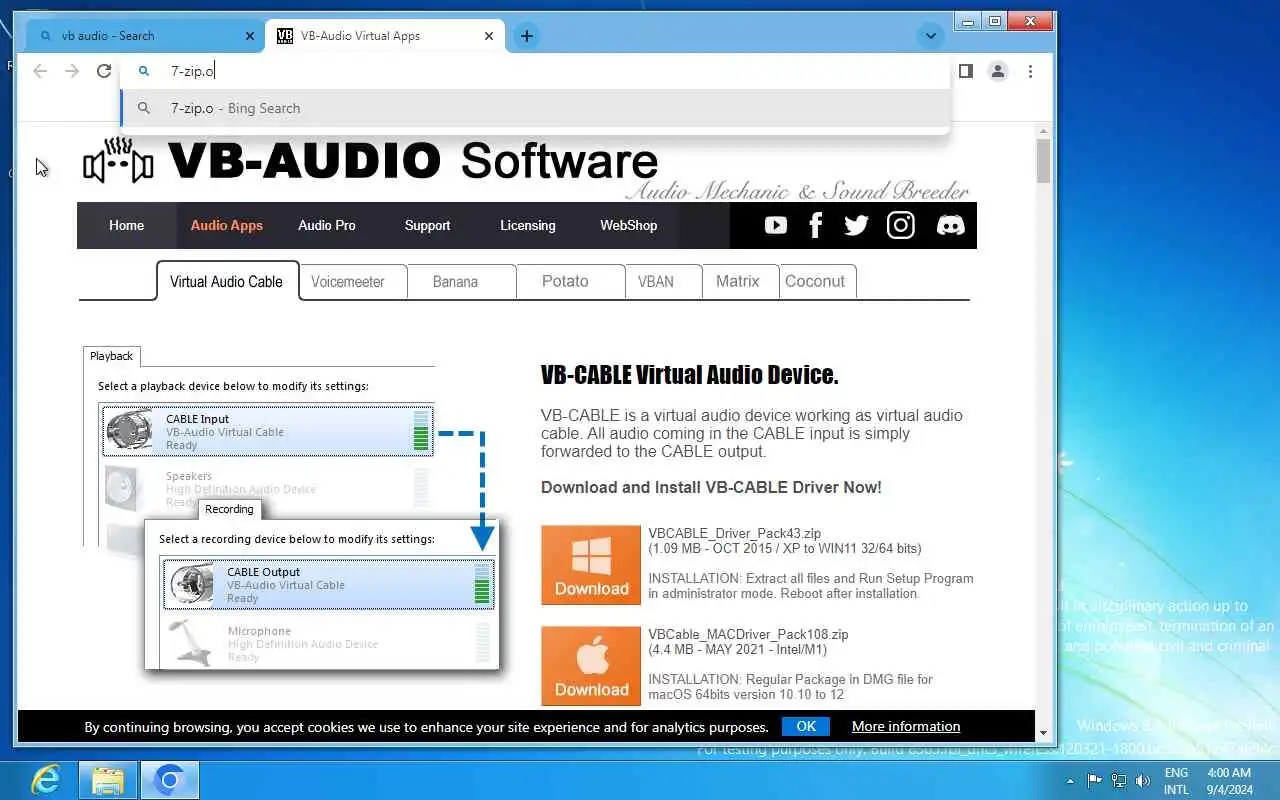Click the VBCable_MACDriver_Pack108.zip file name
The height and width of the screenshot is (800, 1280).
[748, 635]
